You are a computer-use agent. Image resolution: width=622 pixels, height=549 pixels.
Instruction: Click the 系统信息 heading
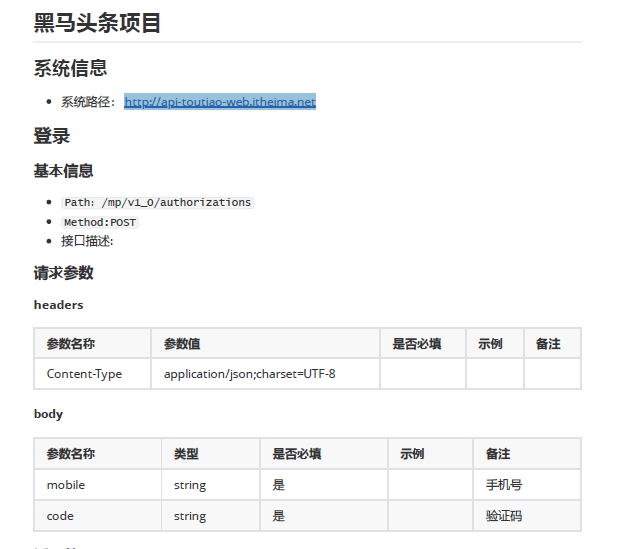[x=71, y=68]
